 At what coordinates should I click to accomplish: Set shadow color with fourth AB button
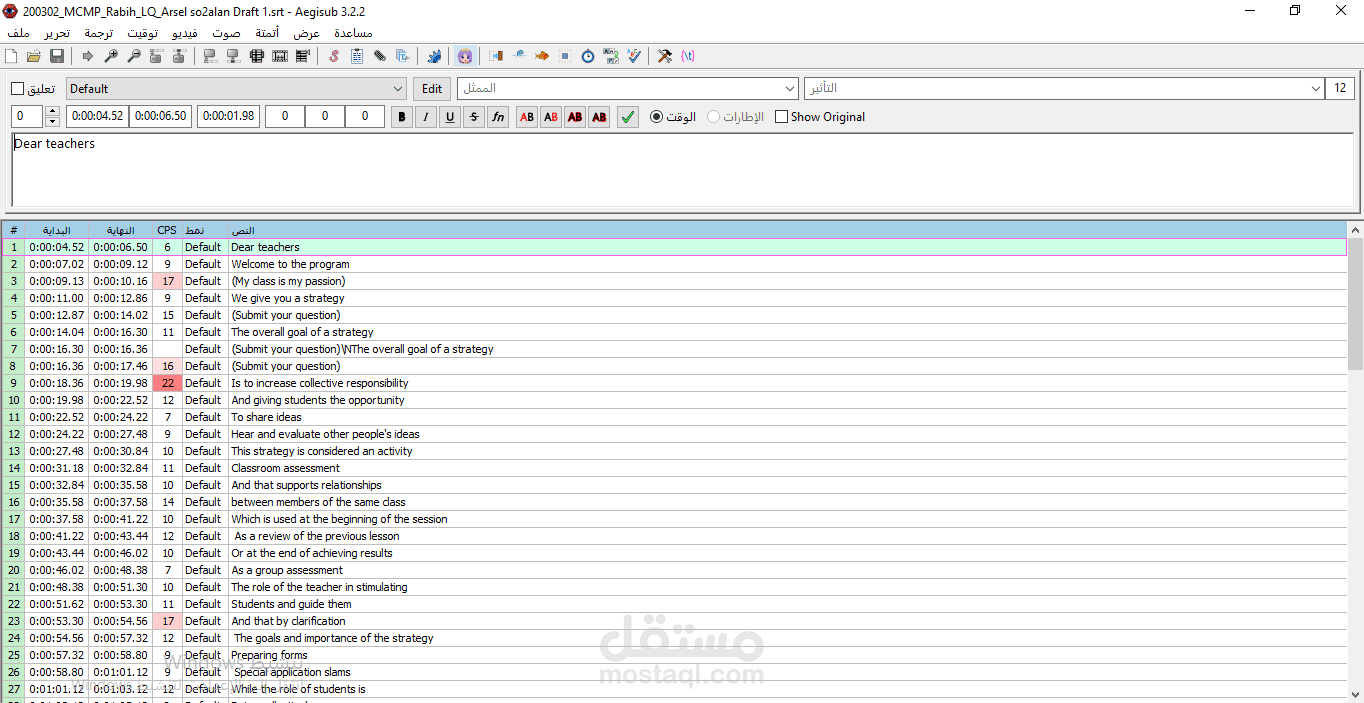point(599,117)
